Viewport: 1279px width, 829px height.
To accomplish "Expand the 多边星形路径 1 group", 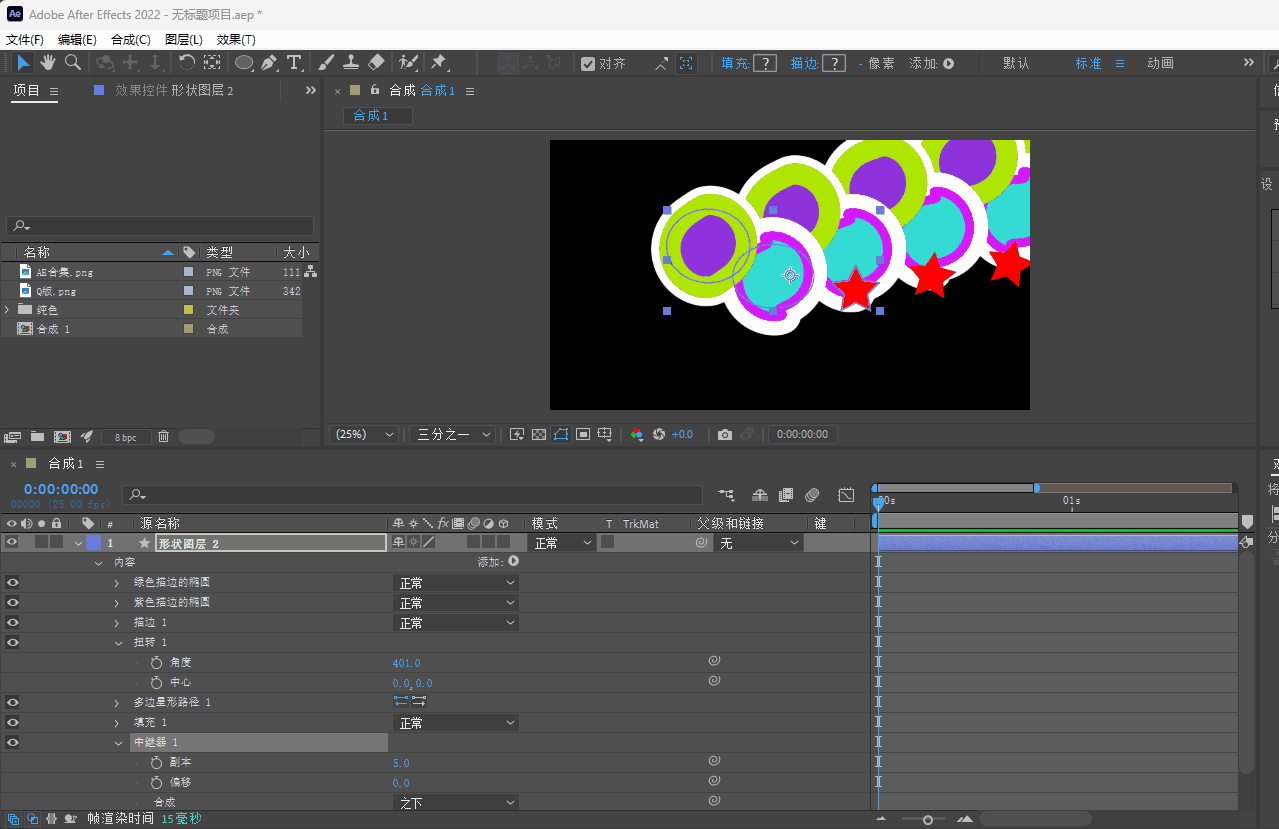I will pyautogui.click(x=117, y=703).
